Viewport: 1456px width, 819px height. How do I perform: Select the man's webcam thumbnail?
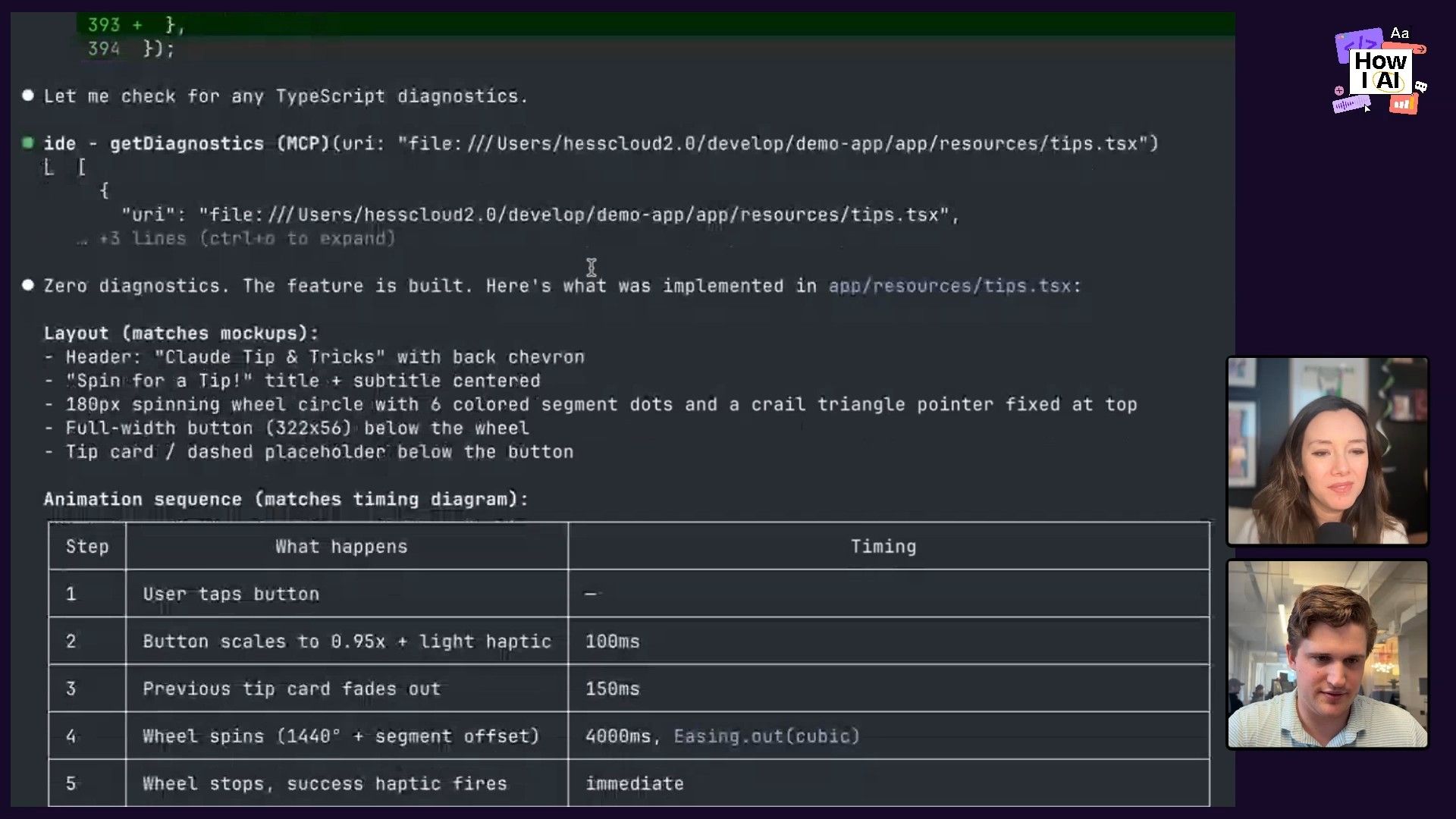pyautogui.click(x=1327, y=654)
